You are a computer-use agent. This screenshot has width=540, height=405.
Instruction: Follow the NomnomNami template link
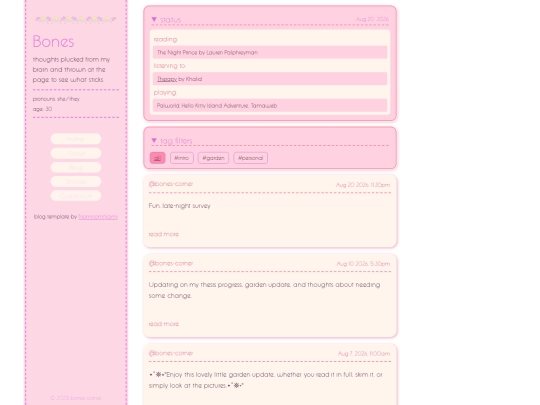98,217
